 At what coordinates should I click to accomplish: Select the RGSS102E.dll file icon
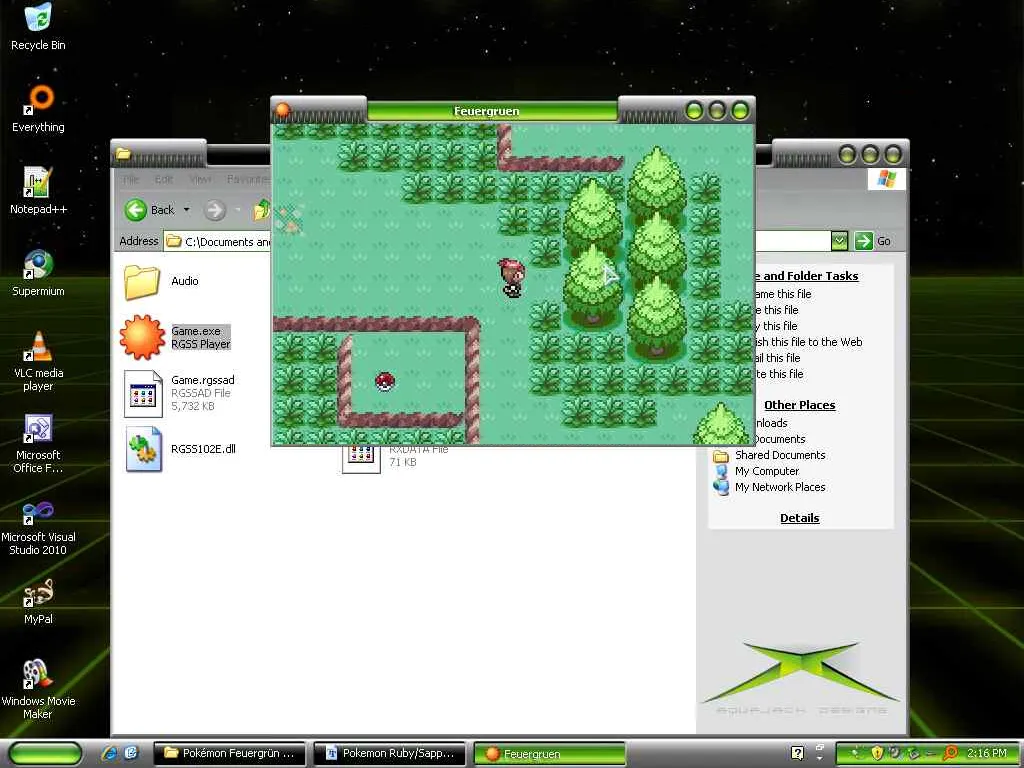(144, 449)
